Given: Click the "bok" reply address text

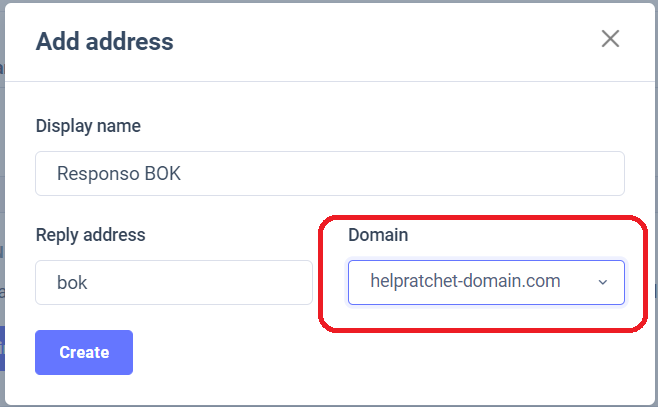Looking at the screenshot, I should [72, 282].
